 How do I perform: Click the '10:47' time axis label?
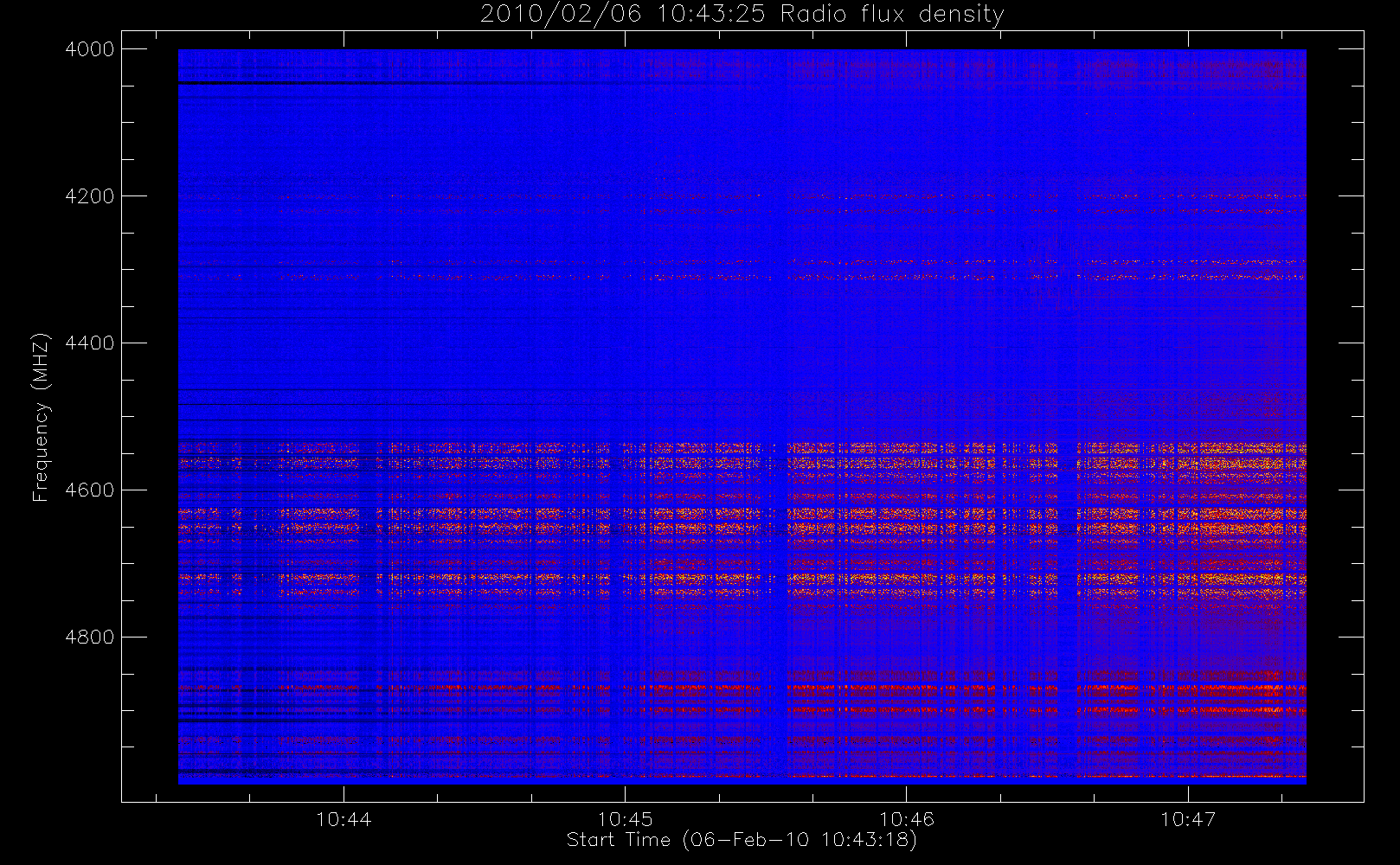point(1187,819)
